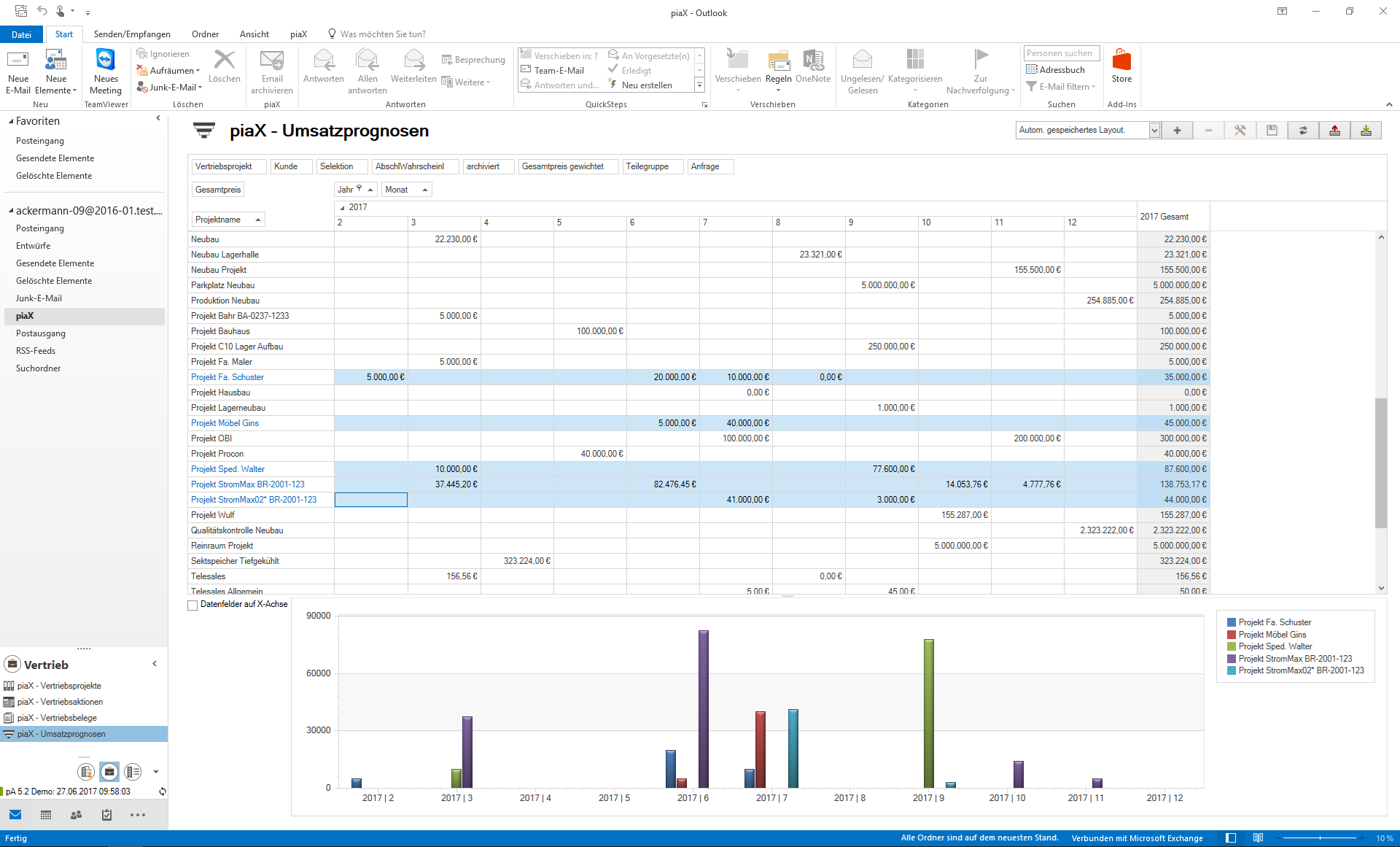Viewport: 1400px width, 847px height.
Task: Click the Weiterleiten forward icon
Action: [413, 66]
